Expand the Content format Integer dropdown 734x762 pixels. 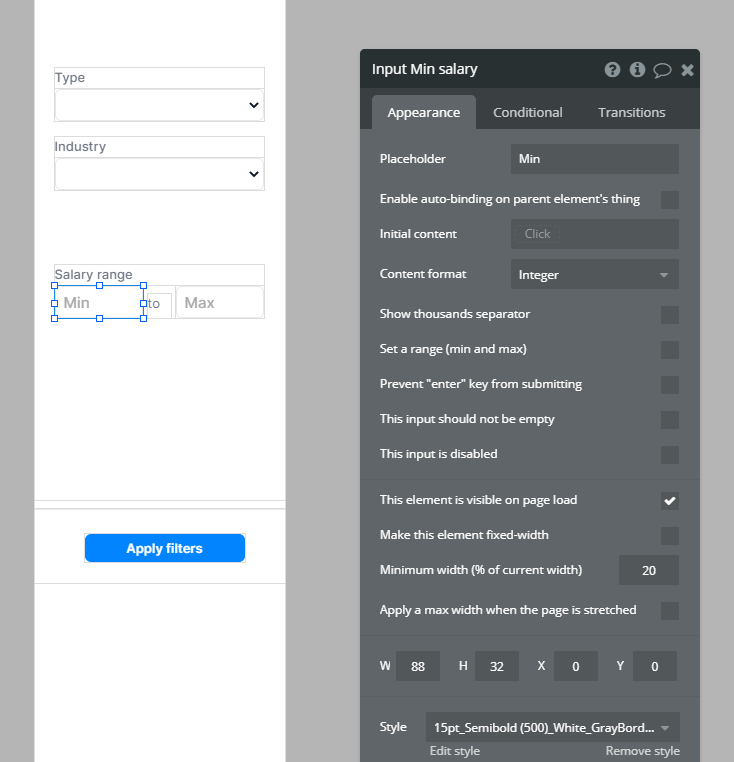[x=594, y=274]
